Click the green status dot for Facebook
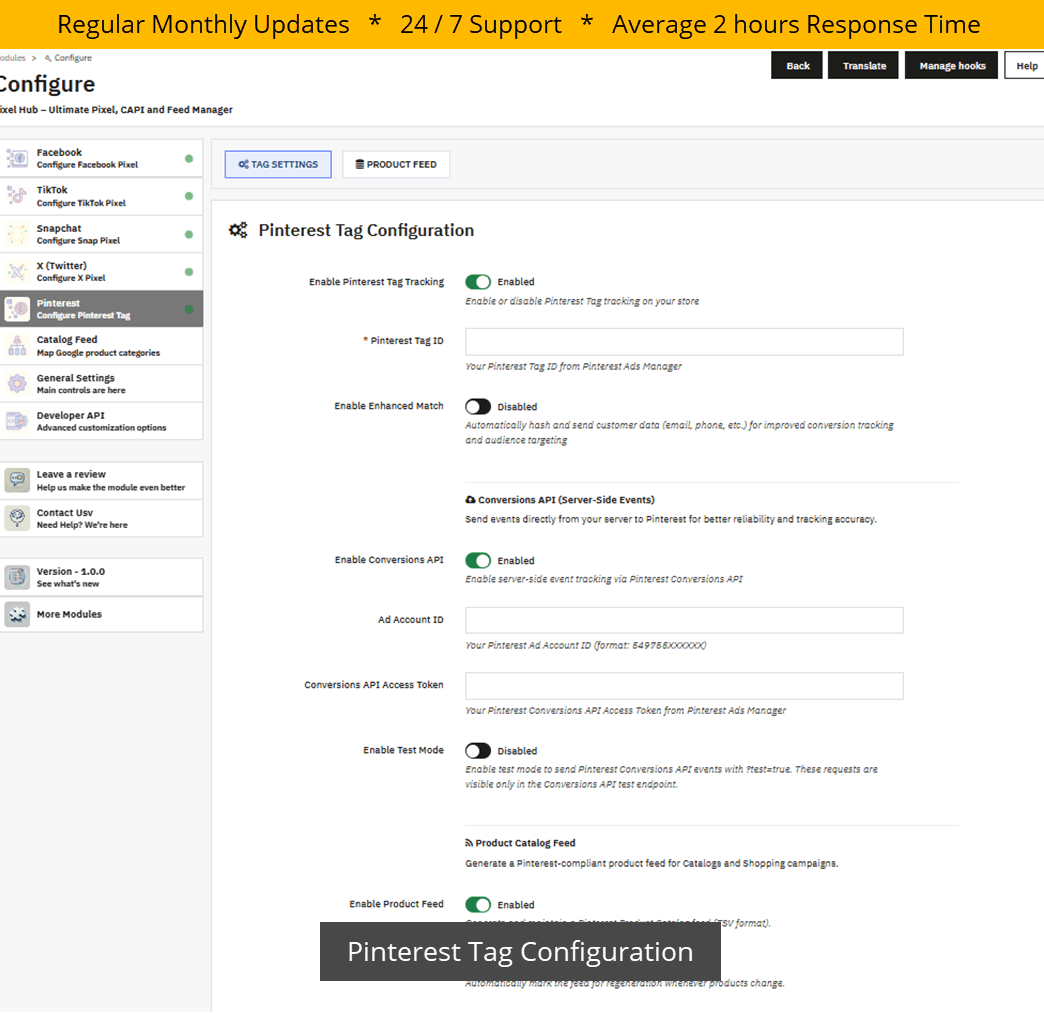Image resolution: width=1044 pixels, height=1013 pixels. (x=189, y=159)
